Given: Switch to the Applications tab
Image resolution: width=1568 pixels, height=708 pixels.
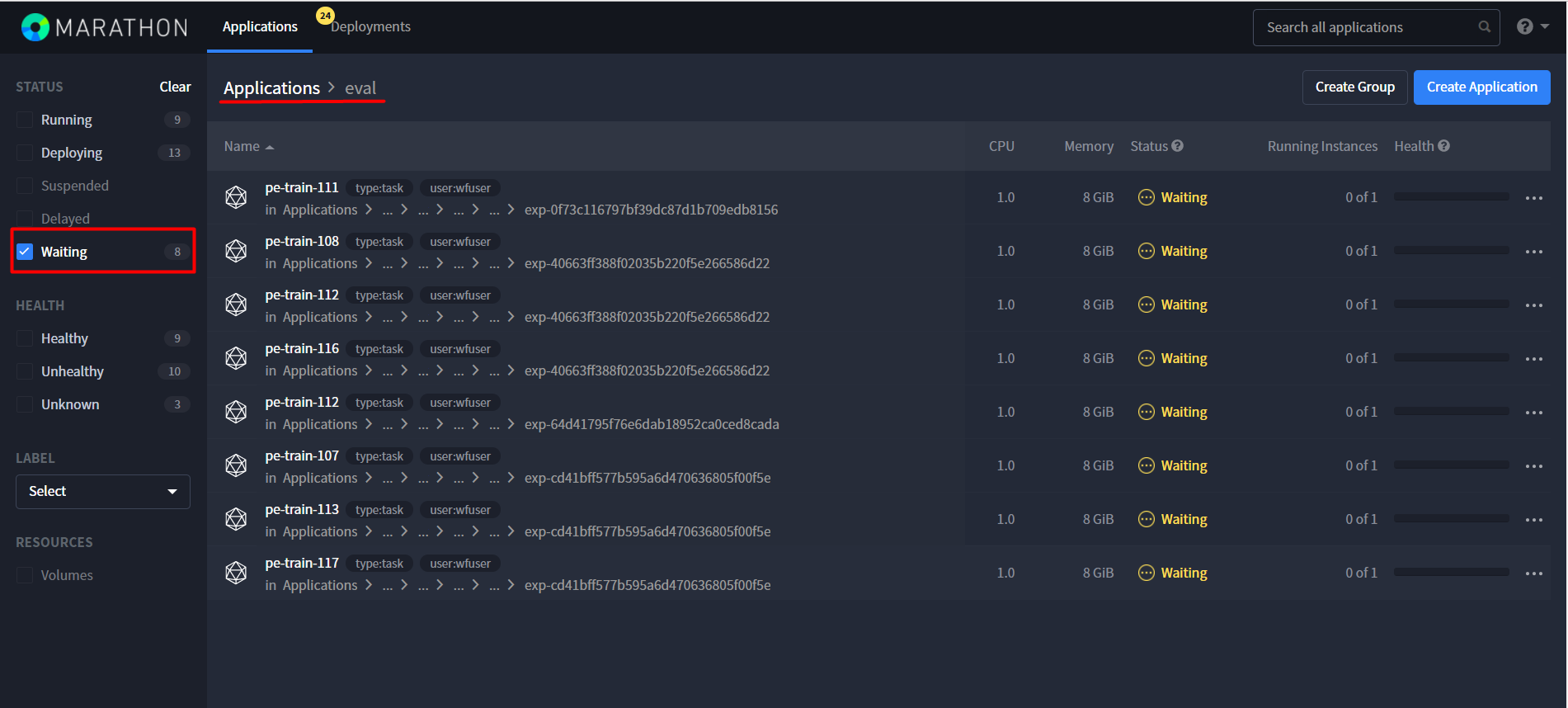Looking at the screenshot, I should pos(260,26).
